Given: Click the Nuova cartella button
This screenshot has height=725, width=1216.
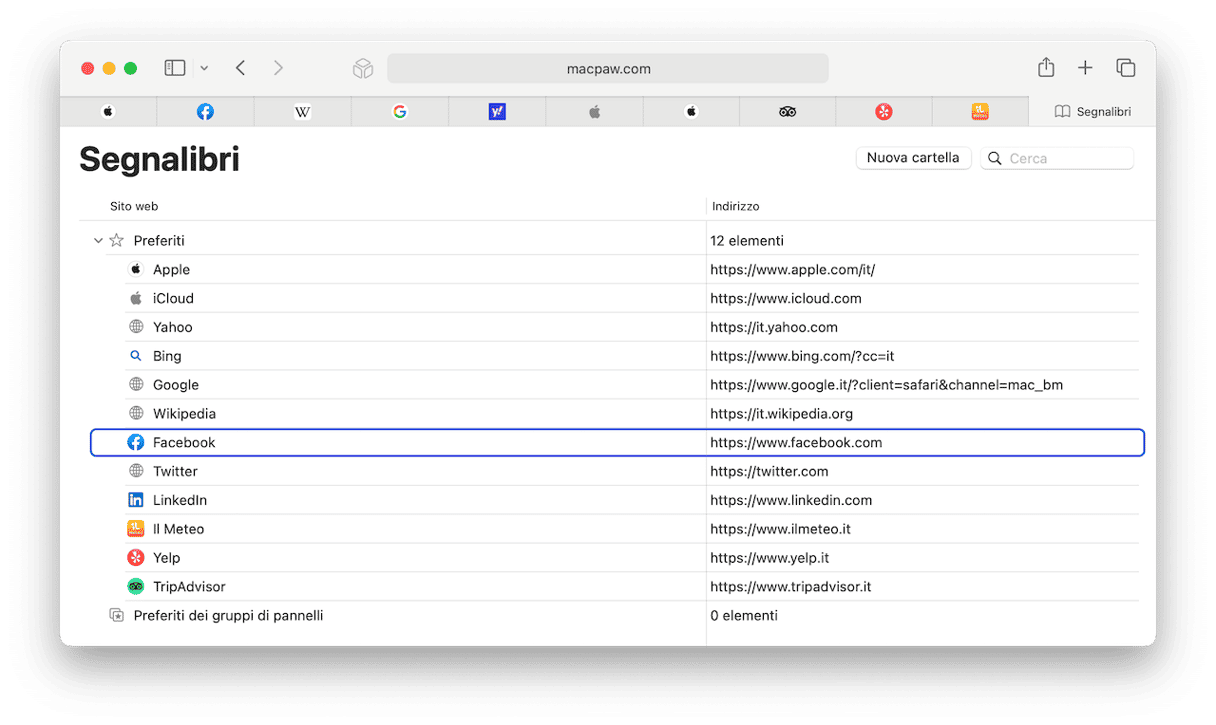Looking at the screenshot, I should (x=913, y=158).
